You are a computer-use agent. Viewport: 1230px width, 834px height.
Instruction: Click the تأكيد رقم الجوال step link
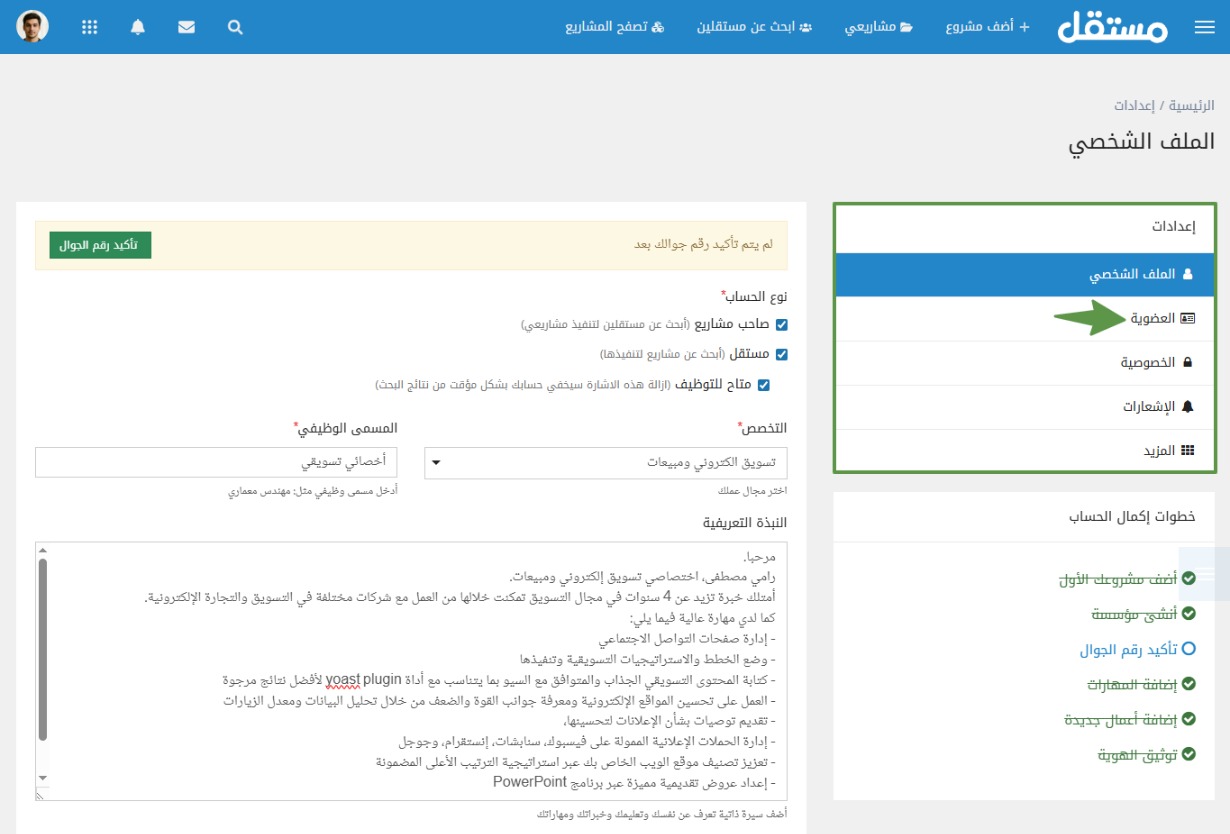tap(1128, 649)
